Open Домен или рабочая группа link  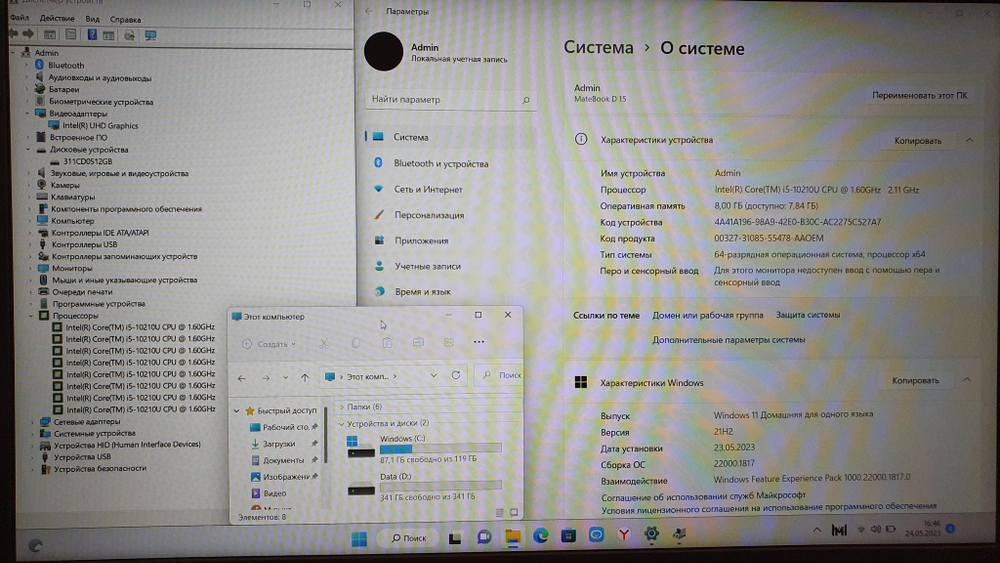[x=707, y=315]
